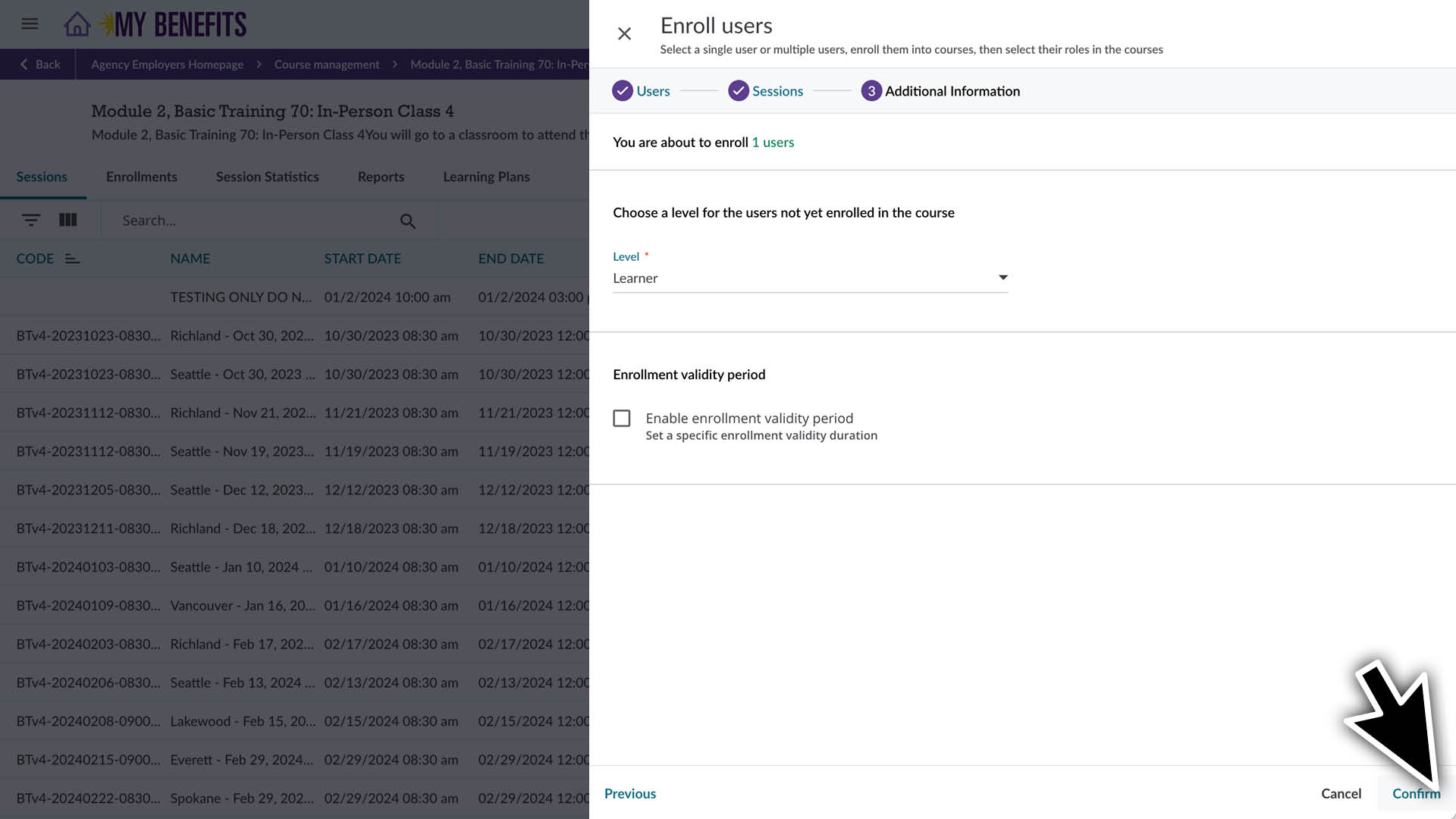Return to the Sessions step checkmark
The image size is (1456, 819).
tap(738, 91)
